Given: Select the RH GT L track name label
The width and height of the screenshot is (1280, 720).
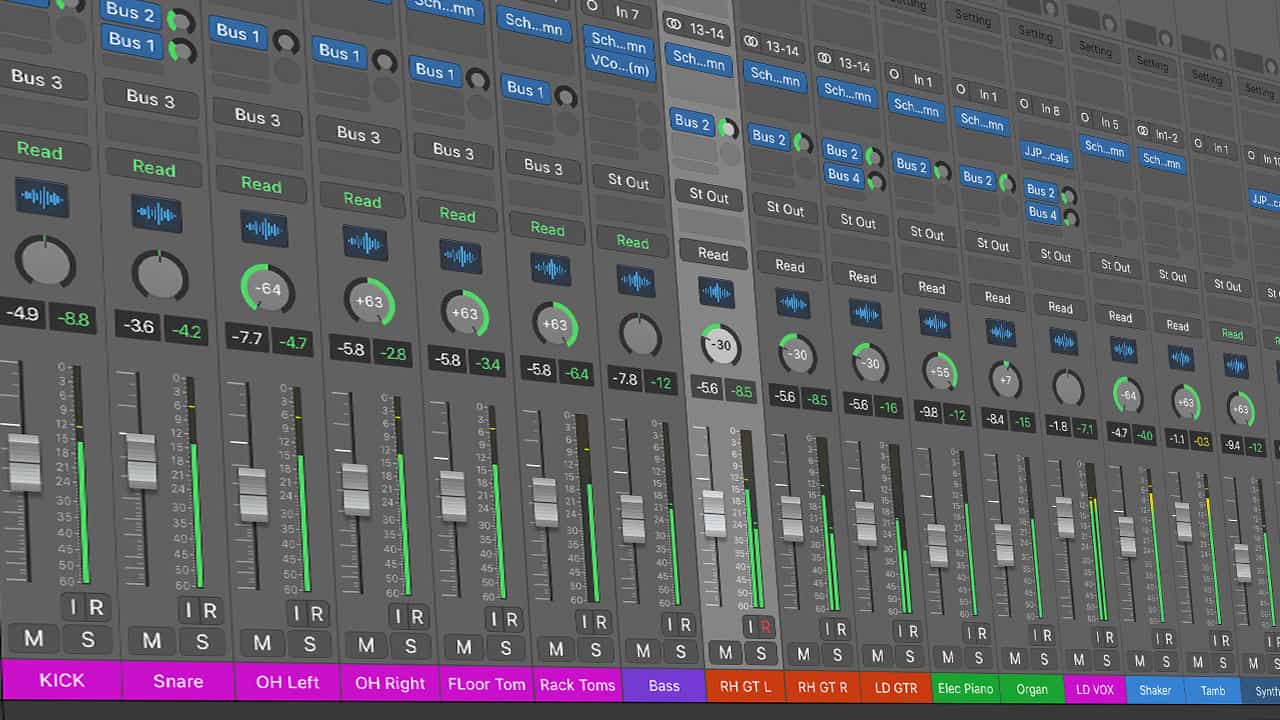Looking at the screenshot, I should (745, 687).
